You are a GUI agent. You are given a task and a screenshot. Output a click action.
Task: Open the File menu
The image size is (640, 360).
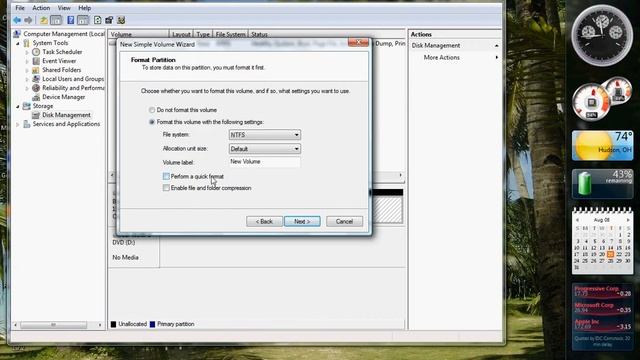pos(20,8)
